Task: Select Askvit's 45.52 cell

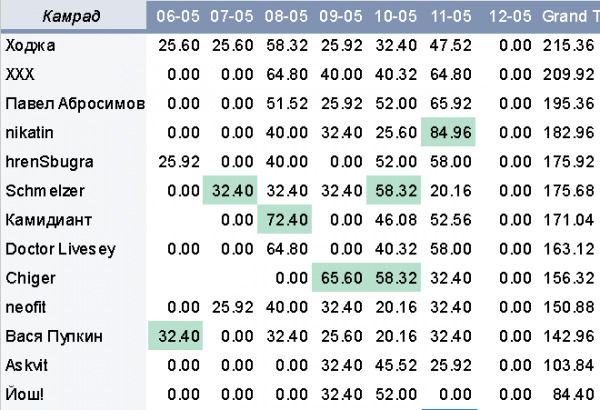Action: [396, 366]
